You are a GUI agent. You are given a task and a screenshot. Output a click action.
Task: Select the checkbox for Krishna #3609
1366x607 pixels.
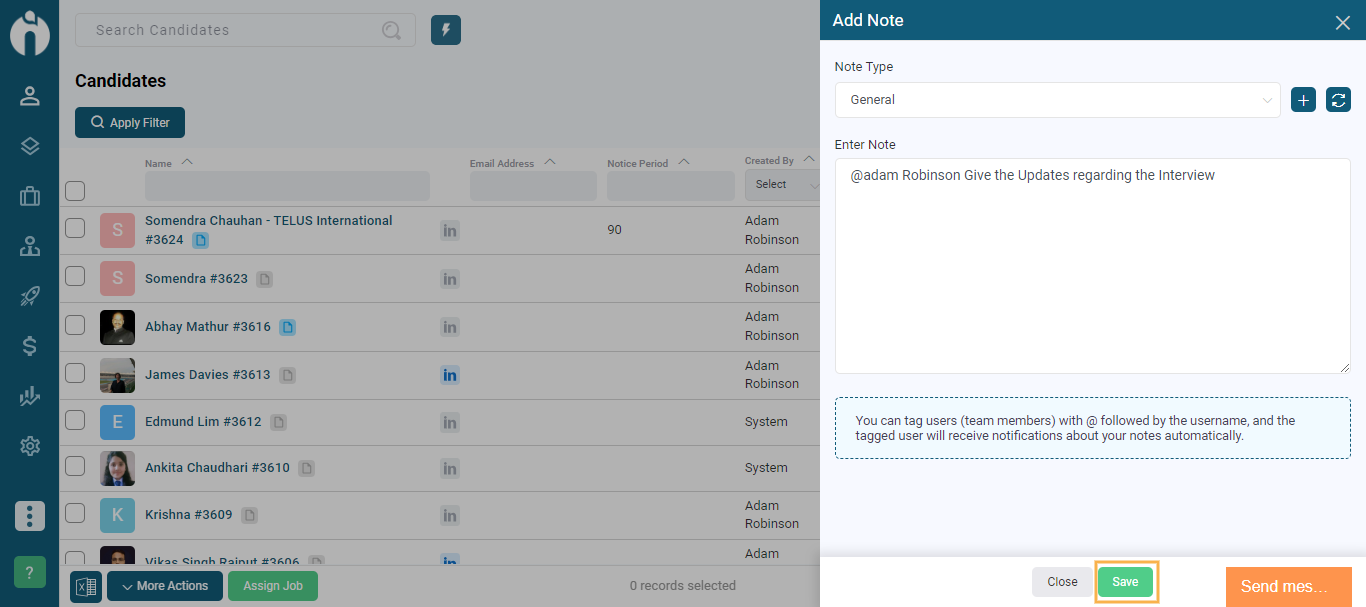[x=75, y=513]
